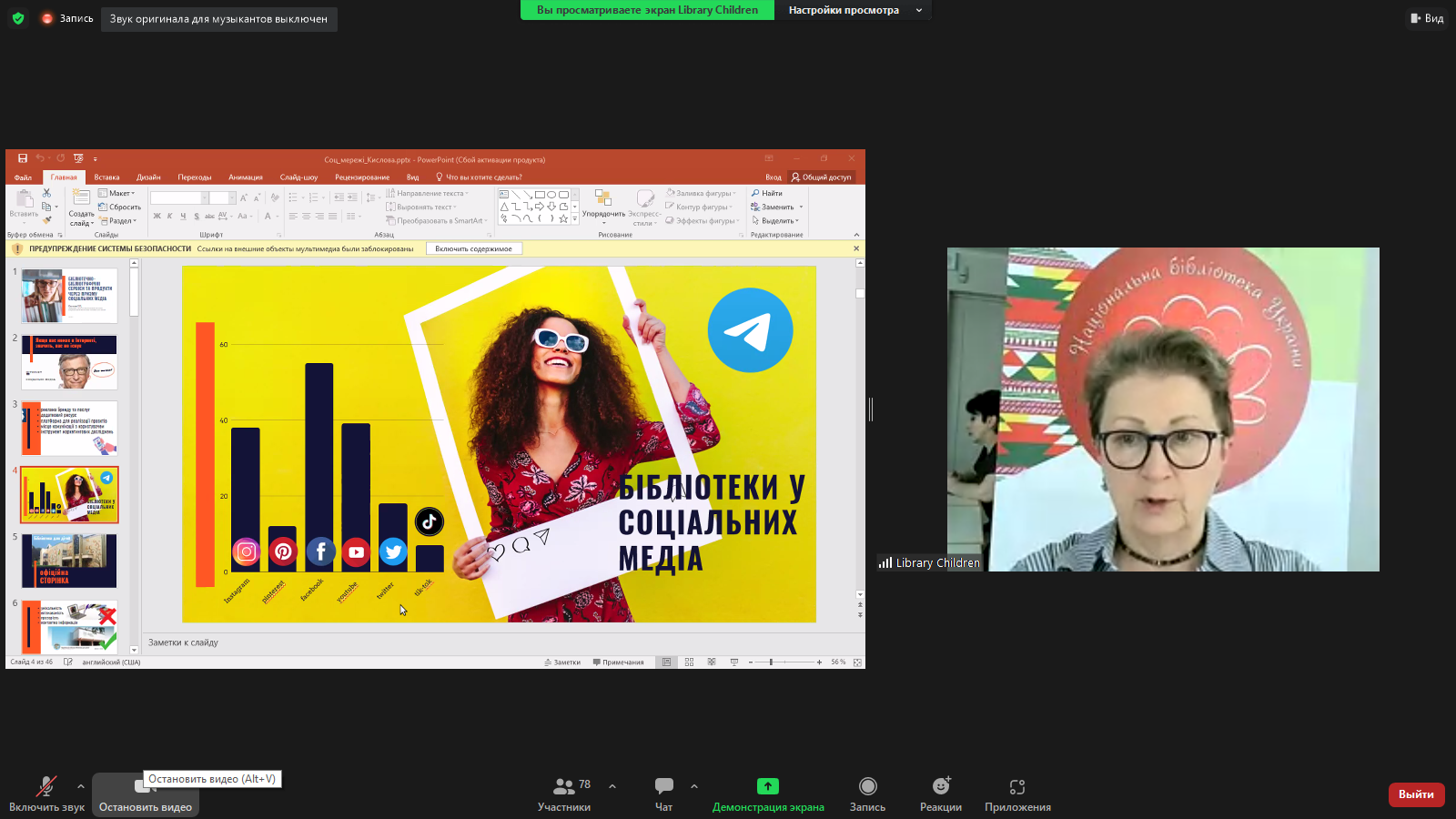Toggle text shadow S formatting
This screenshot has height=819, width=1456.
pos(196,217)
